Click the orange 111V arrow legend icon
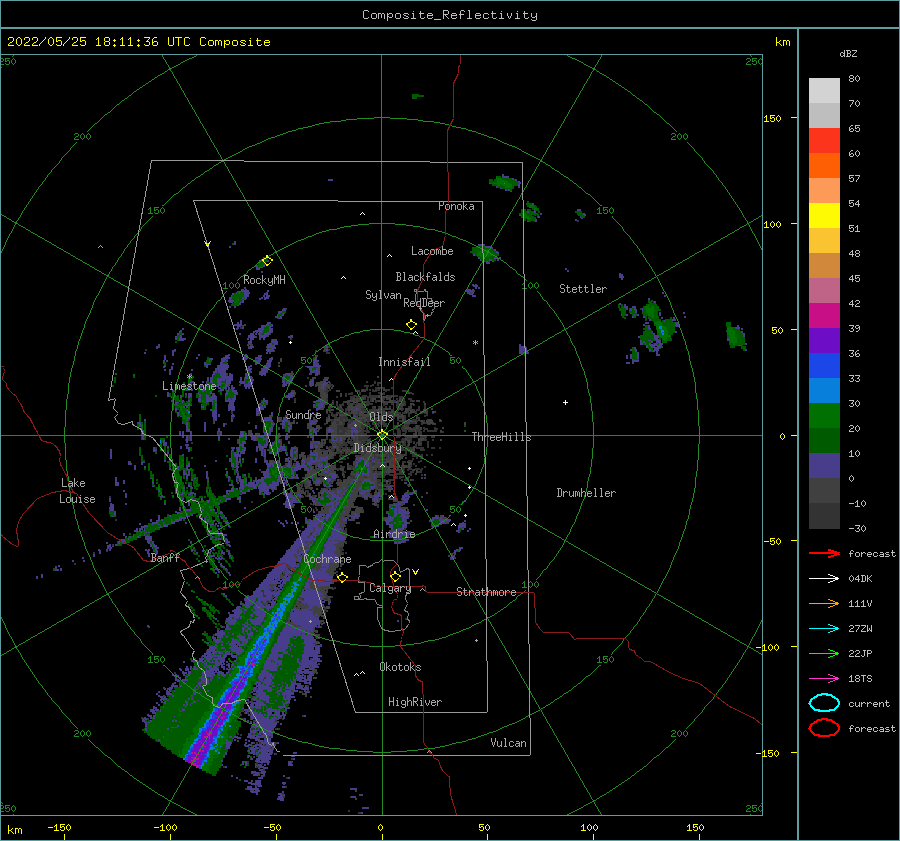 824,603
